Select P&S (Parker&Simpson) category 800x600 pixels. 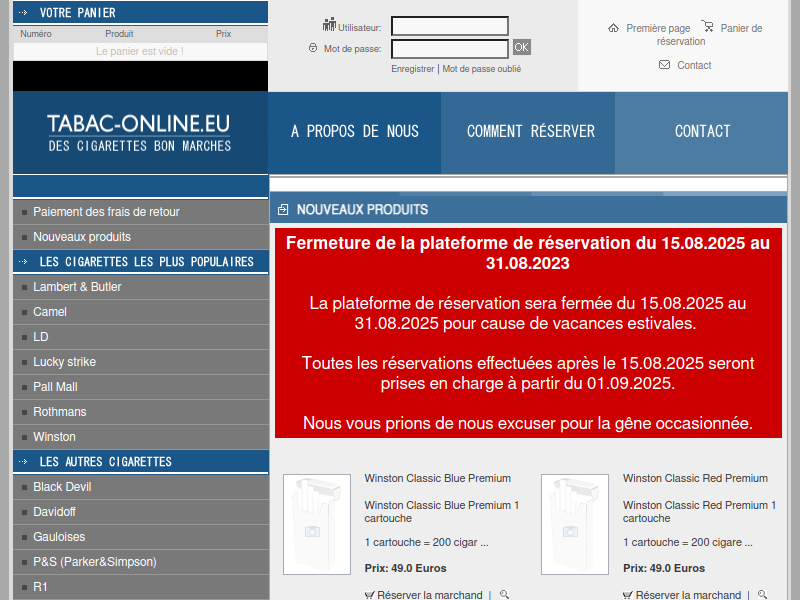(141, 562)
